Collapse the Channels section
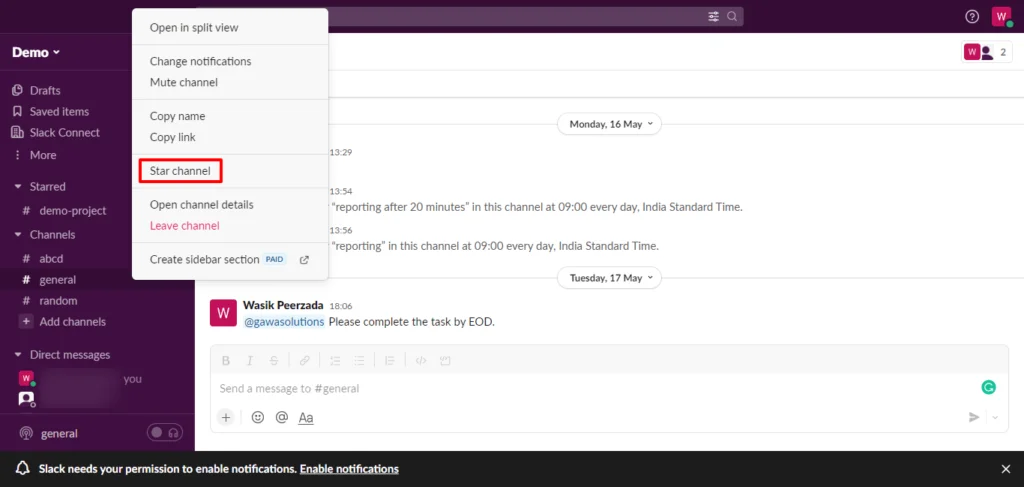This screenshot has height=487, width=1024. [18, 234]
